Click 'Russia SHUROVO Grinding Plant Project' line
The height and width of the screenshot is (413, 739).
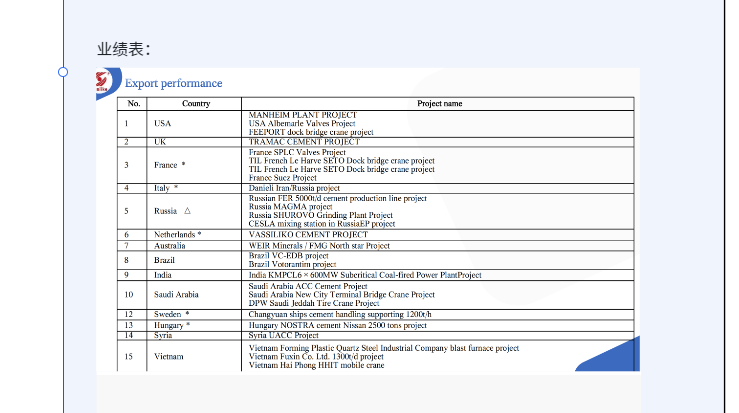click(x=320, y=215)
